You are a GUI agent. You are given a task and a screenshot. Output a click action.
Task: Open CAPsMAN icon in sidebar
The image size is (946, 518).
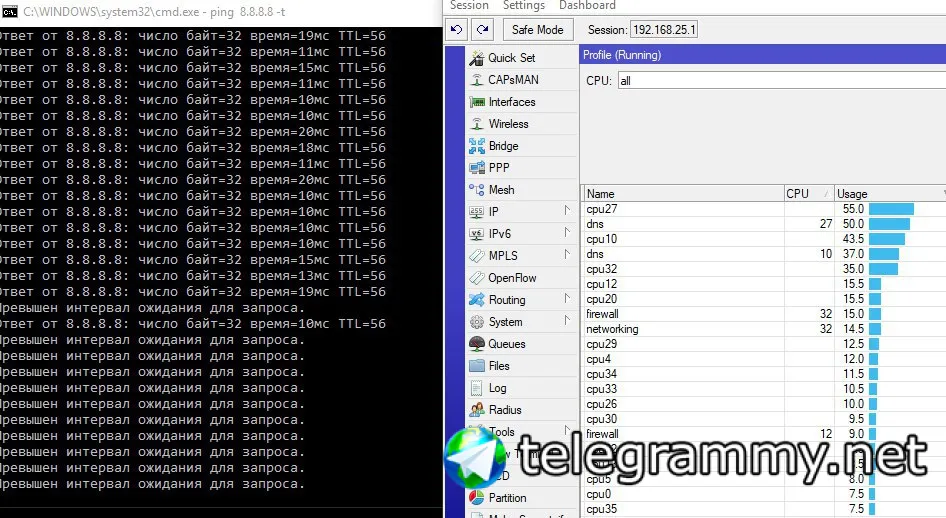tap(477, 80)
